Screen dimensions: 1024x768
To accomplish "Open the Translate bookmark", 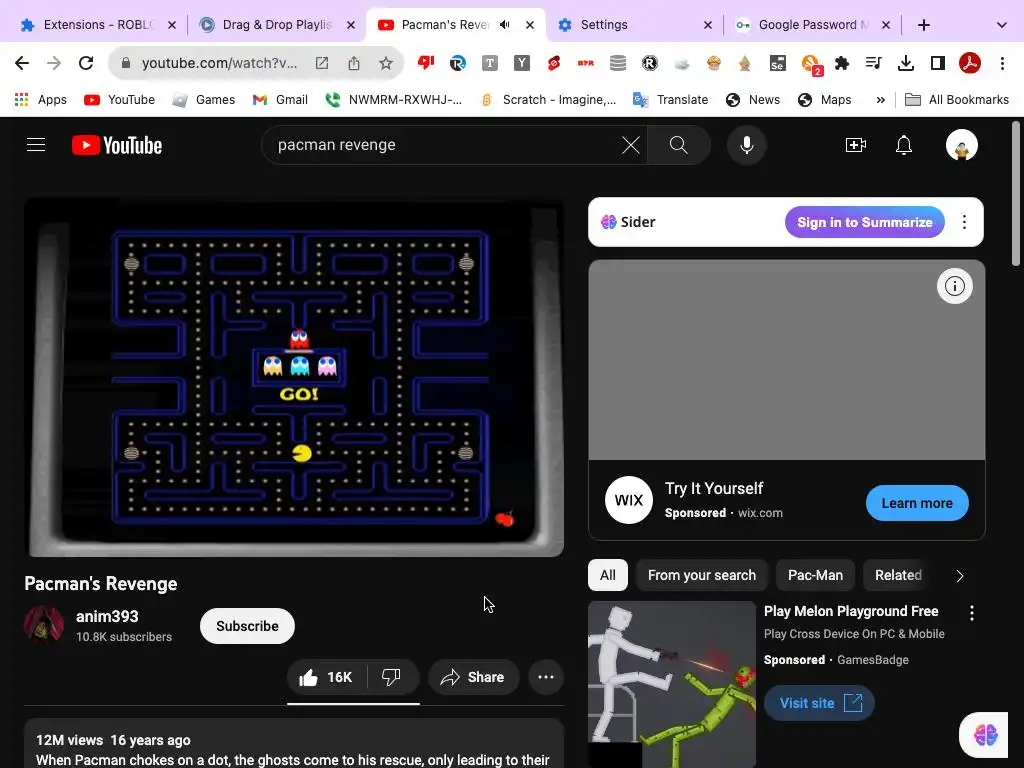I will 671,100.
